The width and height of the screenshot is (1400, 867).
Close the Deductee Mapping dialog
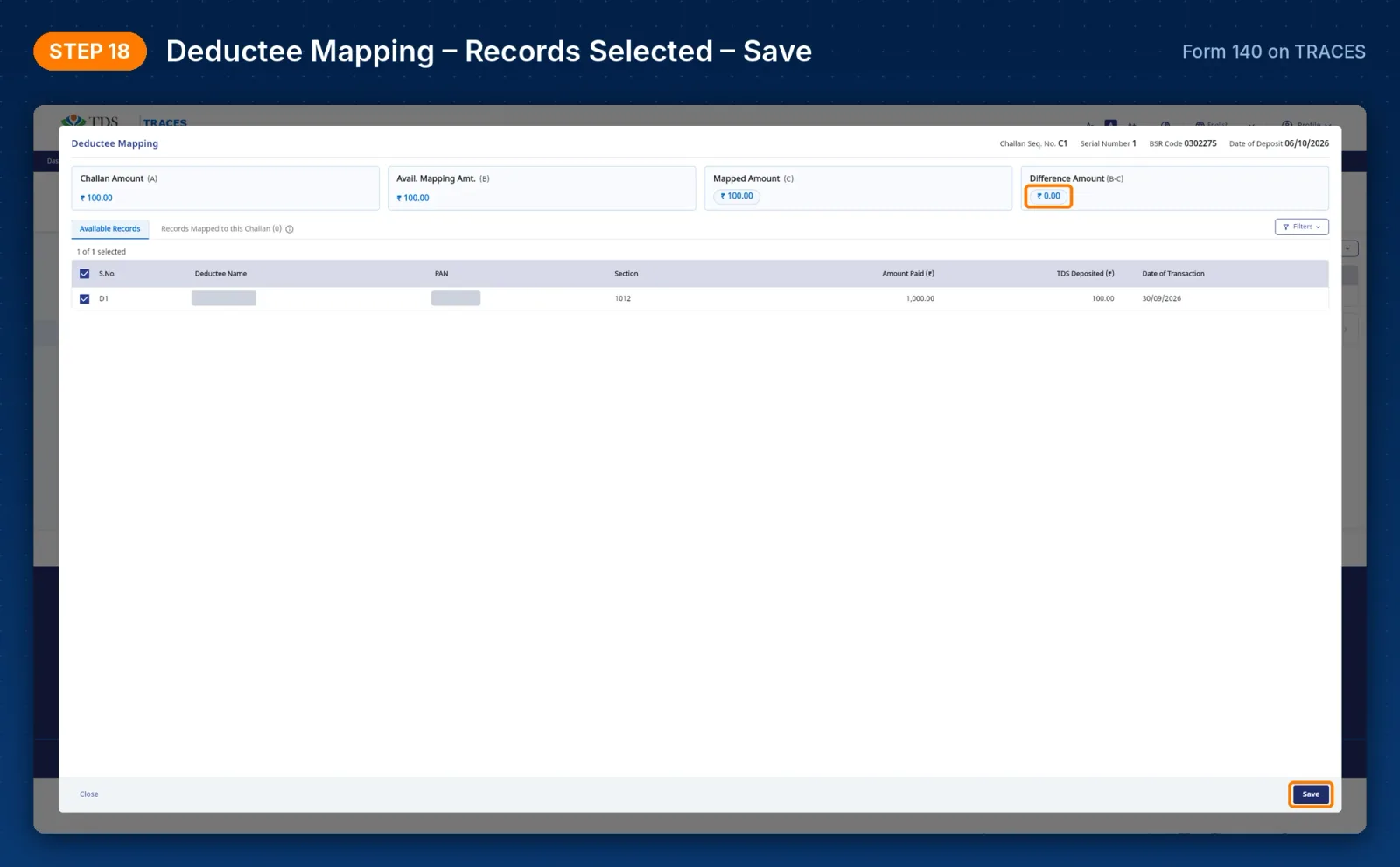(89, 794)
